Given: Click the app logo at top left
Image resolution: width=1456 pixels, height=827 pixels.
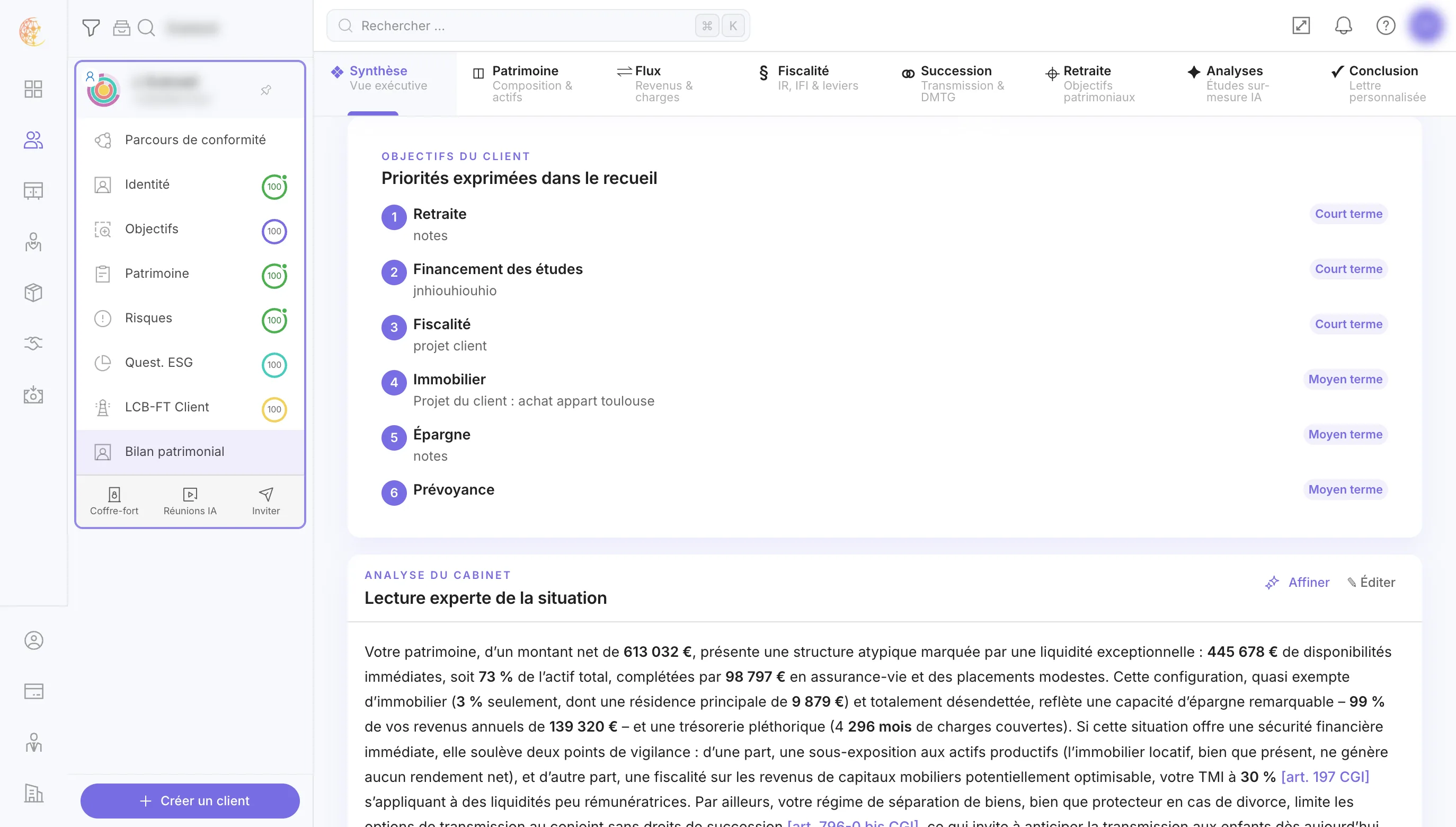Looking at the screenshot, I should tap(32, 31).
